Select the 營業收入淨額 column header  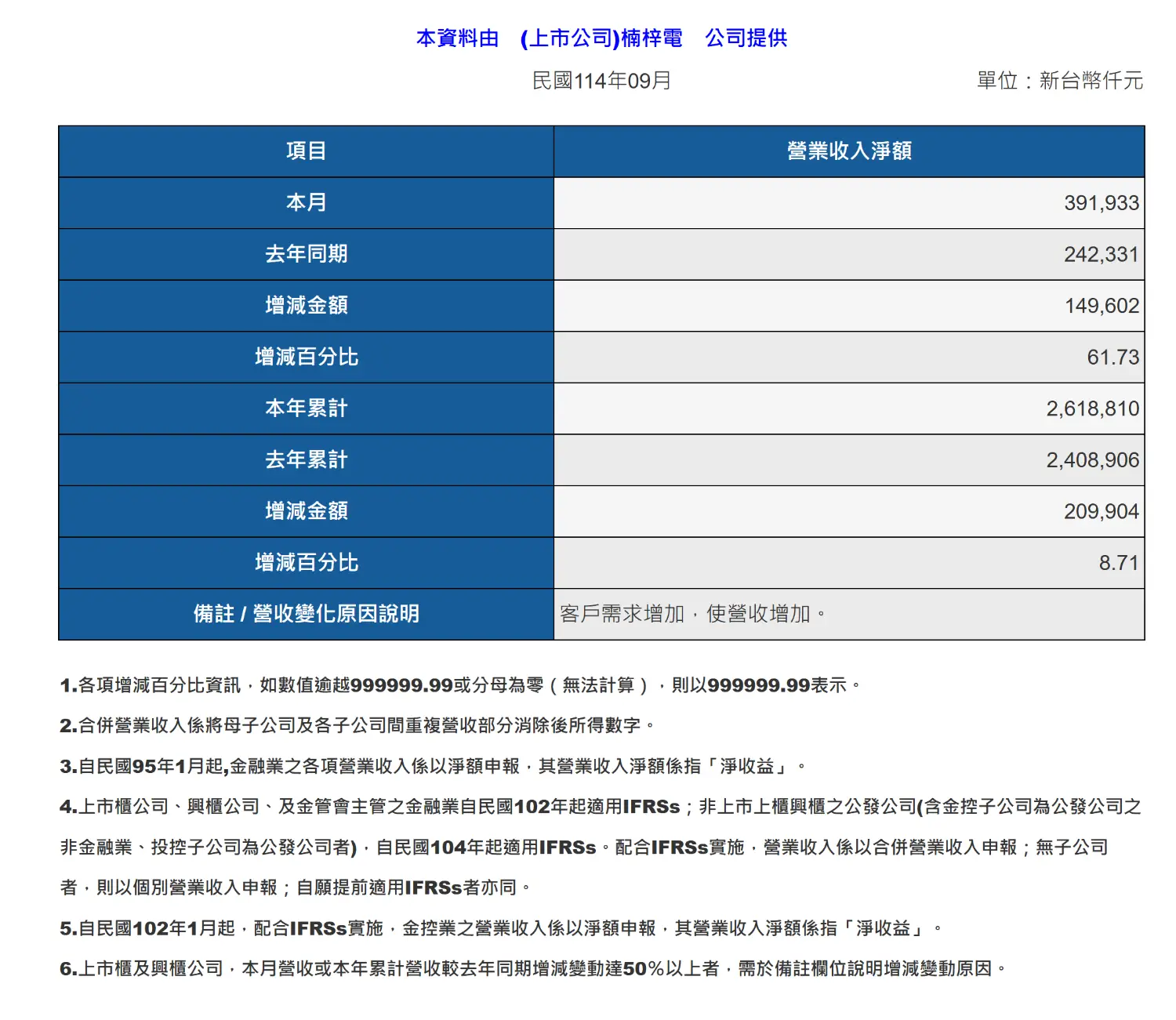pos(848,151)
